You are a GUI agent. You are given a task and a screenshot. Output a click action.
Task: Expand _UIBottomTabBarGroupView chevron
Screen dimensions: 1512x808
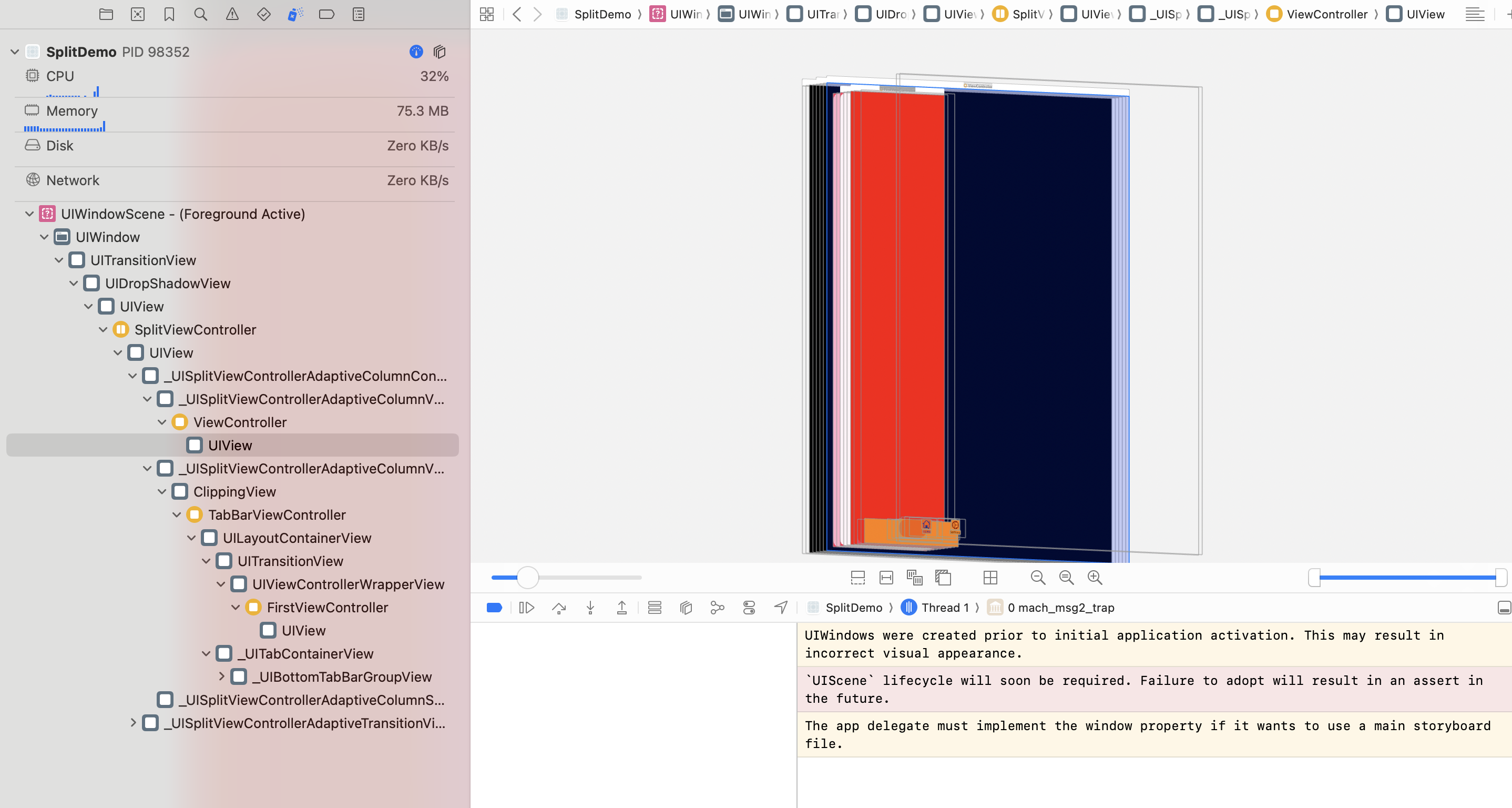[221, 677]
